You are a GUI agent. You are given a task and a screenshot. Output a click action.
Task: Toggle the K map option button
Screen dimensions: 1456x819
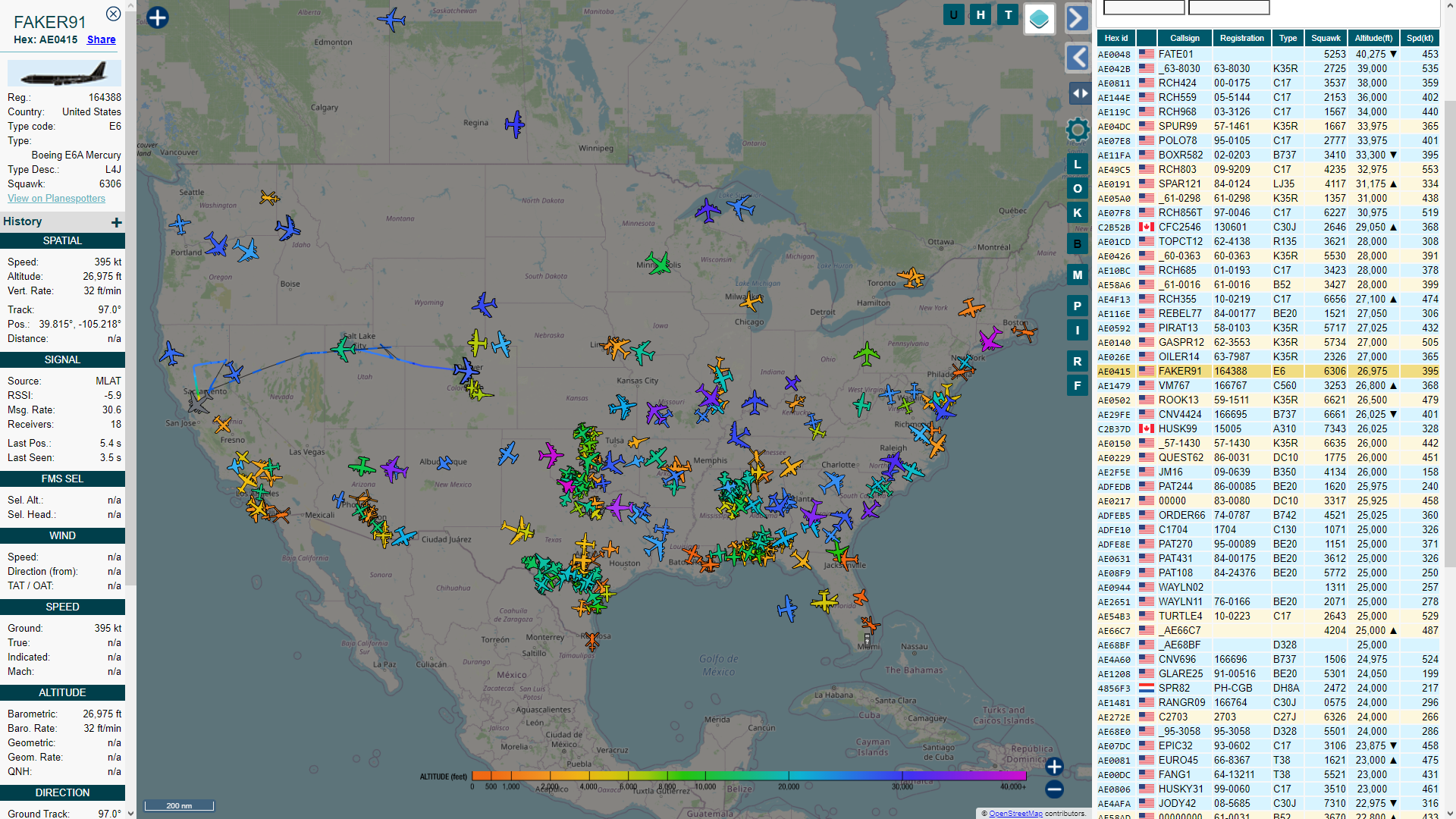coord(1078,213)
